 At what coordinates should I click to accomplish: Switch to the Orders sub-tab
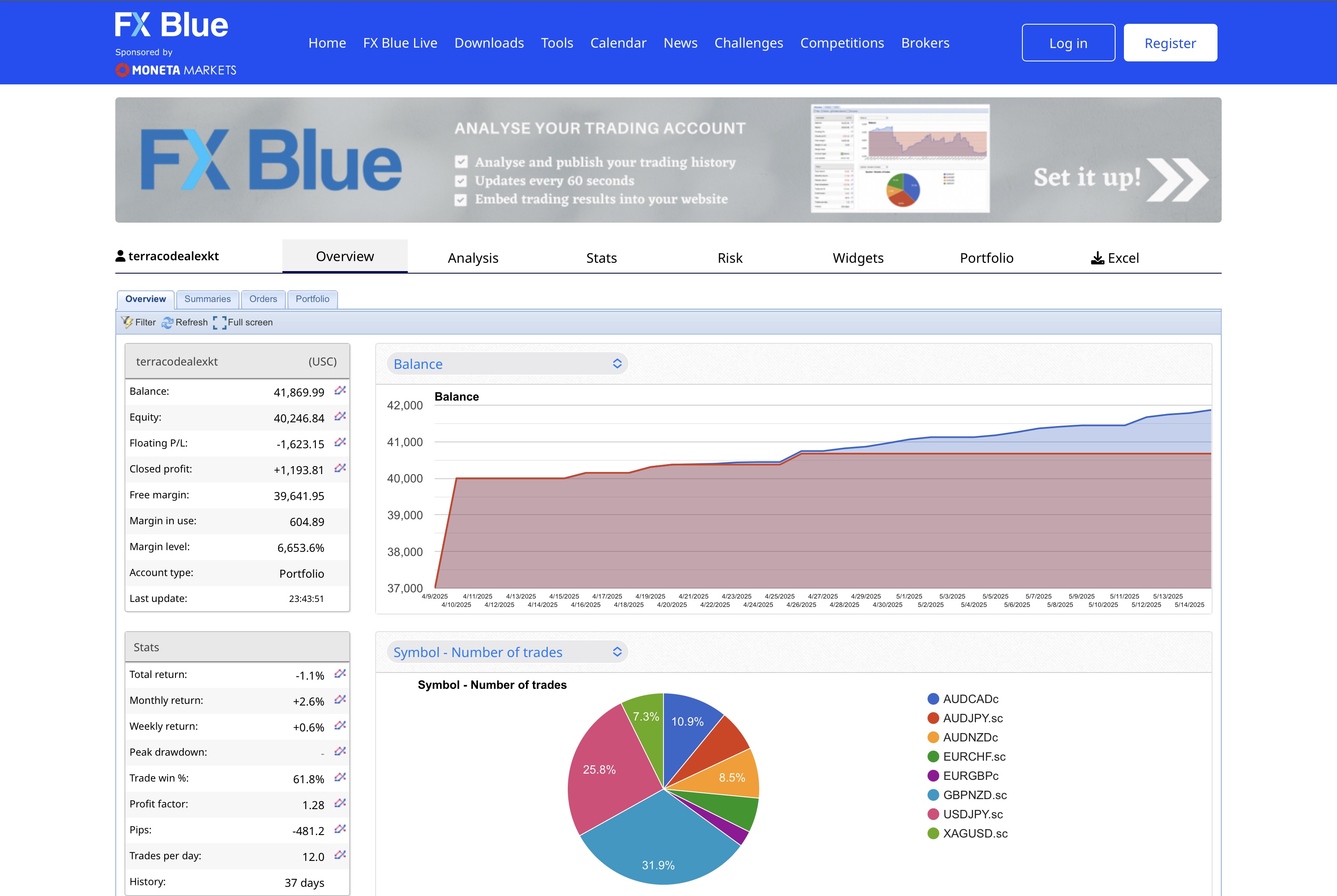pyautogui.click(x=263, y=300)
